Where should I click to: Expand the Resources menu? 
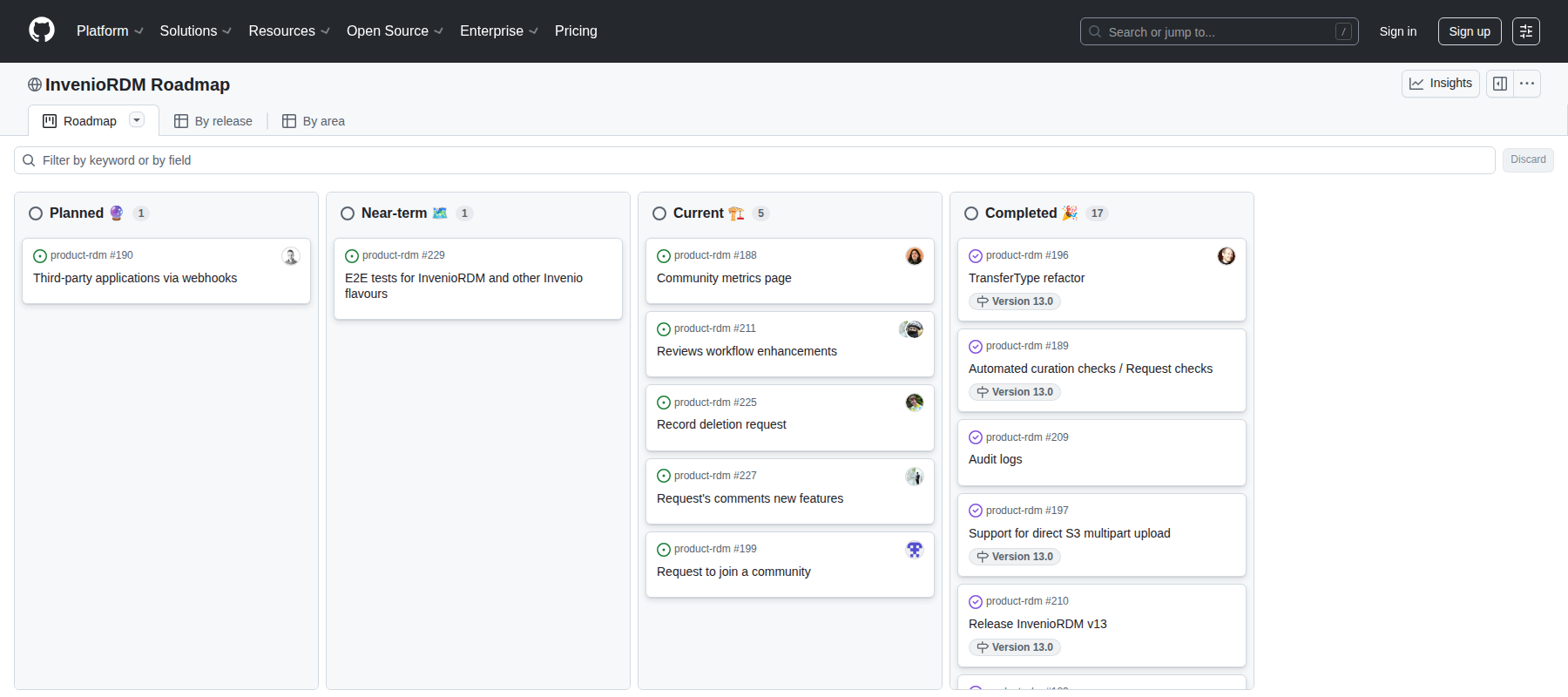(x=289, y=31)
